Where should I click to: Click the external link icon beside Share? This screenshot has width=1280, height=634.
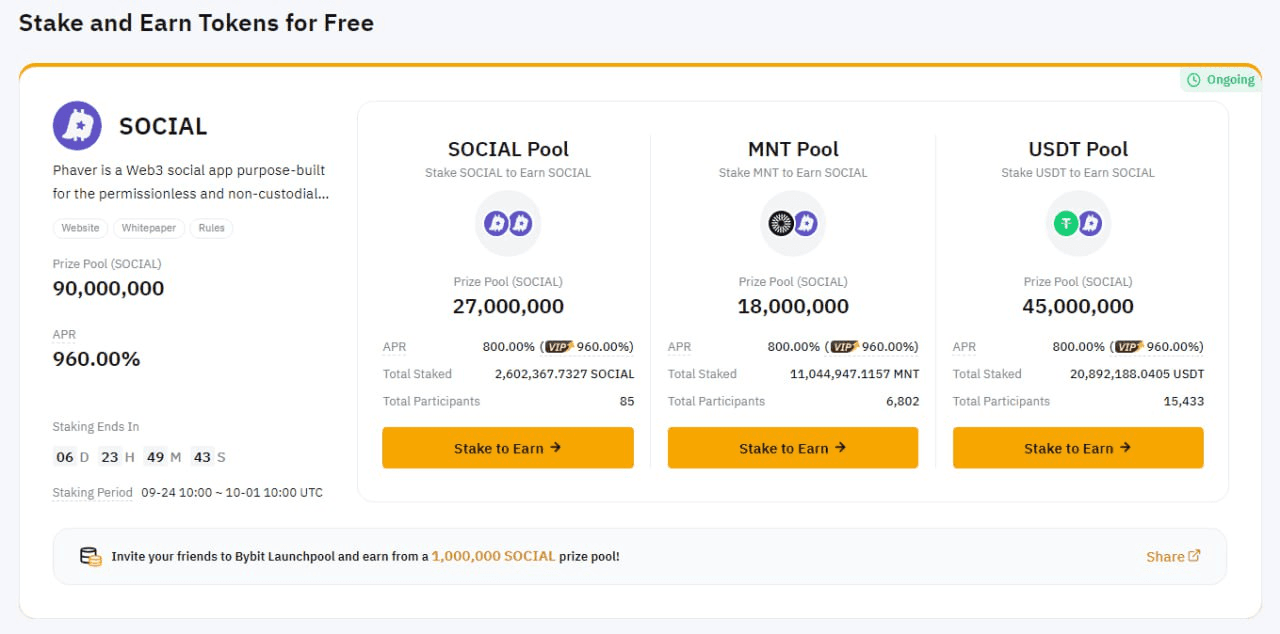[1194, 556]
